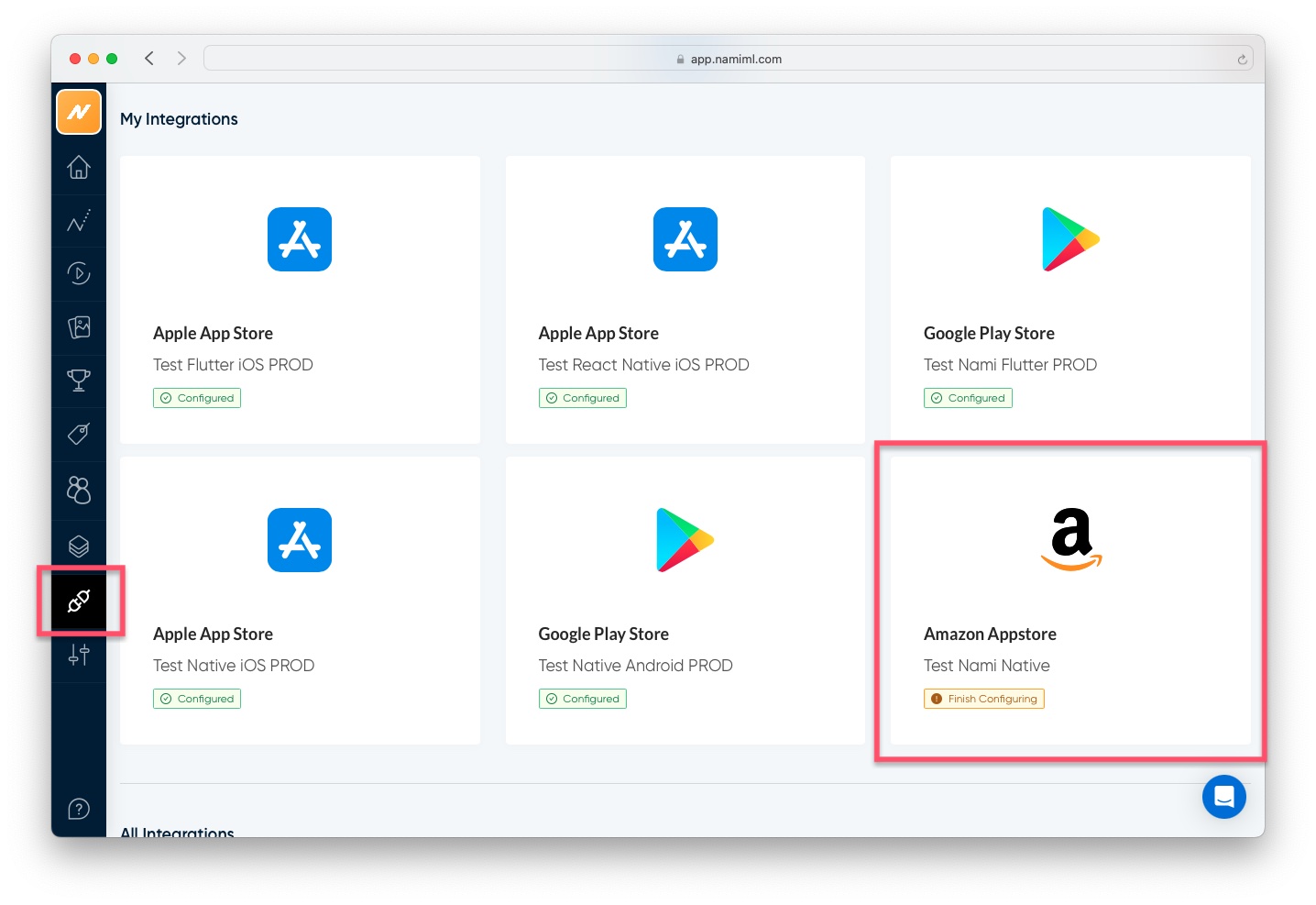The height and width of the screenshot is (905, 1316).
Task: Click Google Play icon for Test Nami Flutter PROD
Action: click(x=1070, y=239)
